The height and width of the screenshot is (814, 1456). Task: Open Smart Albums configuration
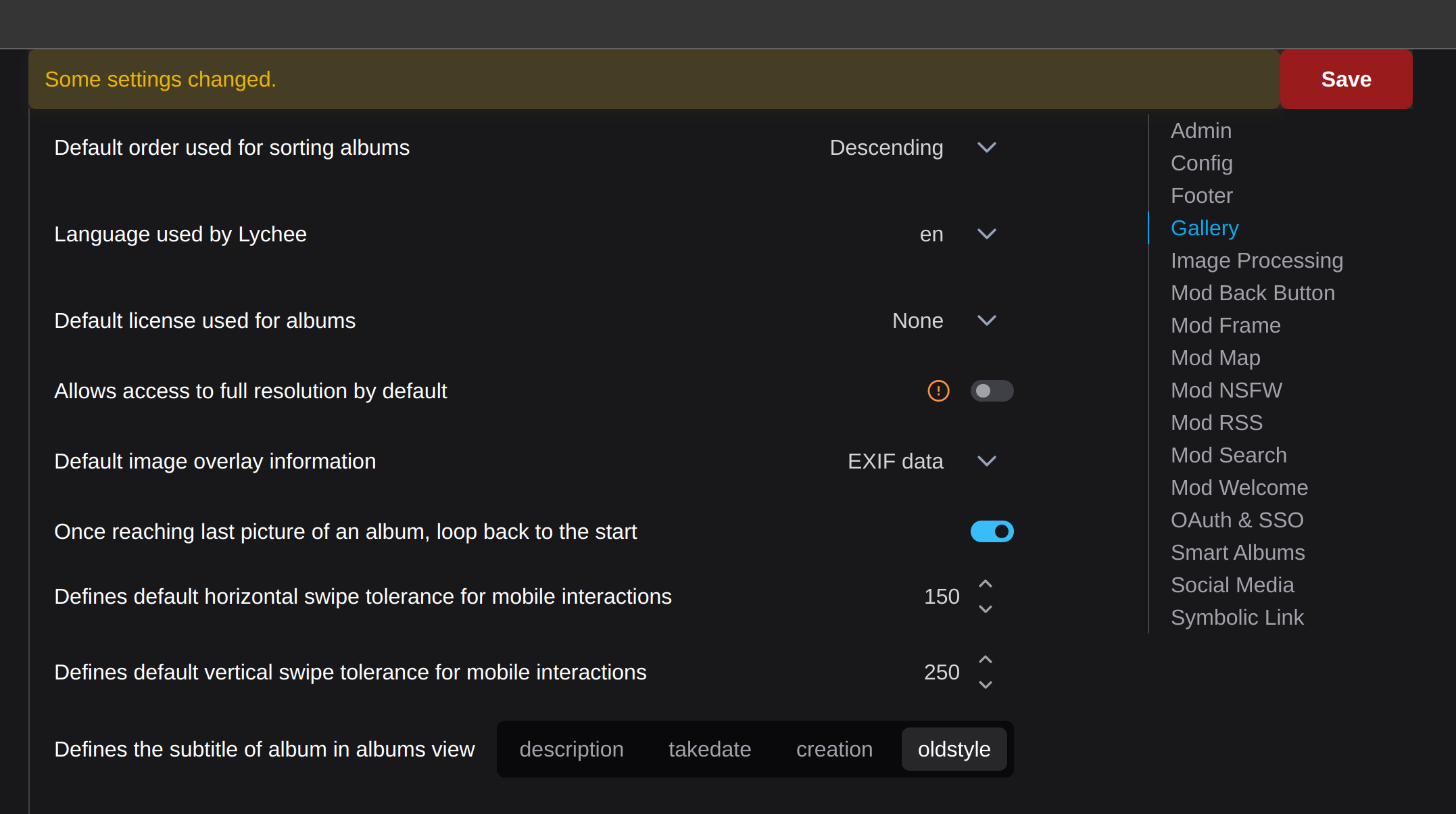tap(1238, 552)
